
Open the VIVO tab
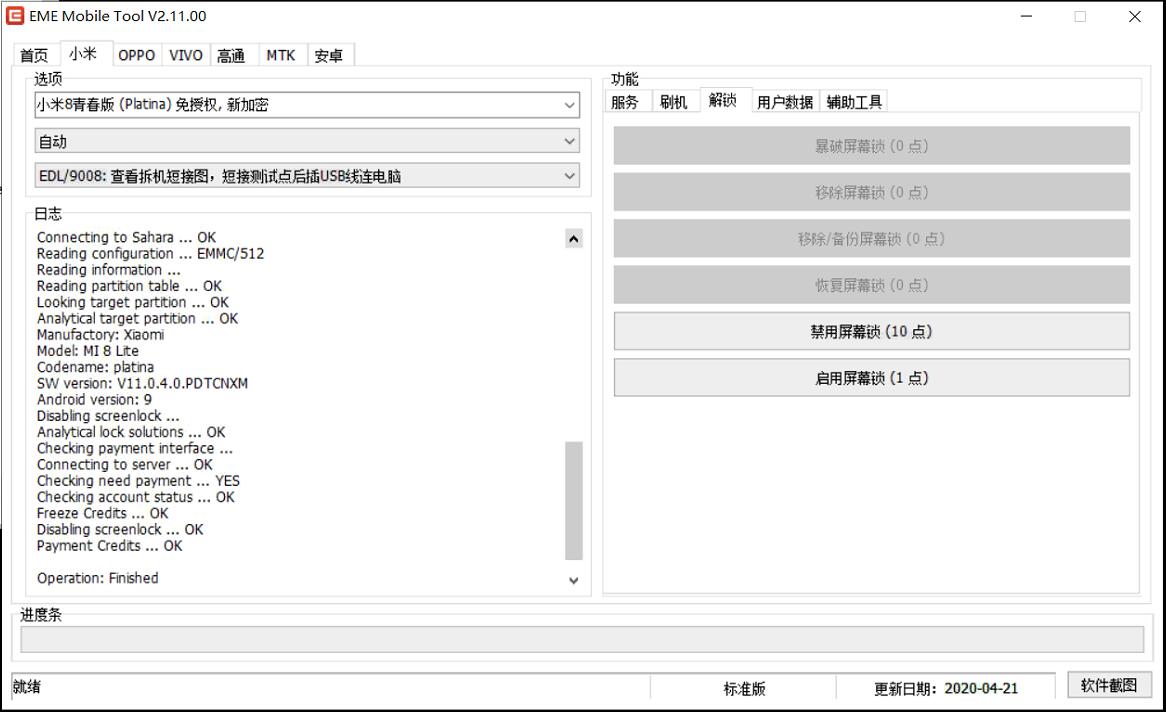tap(186, 55)
